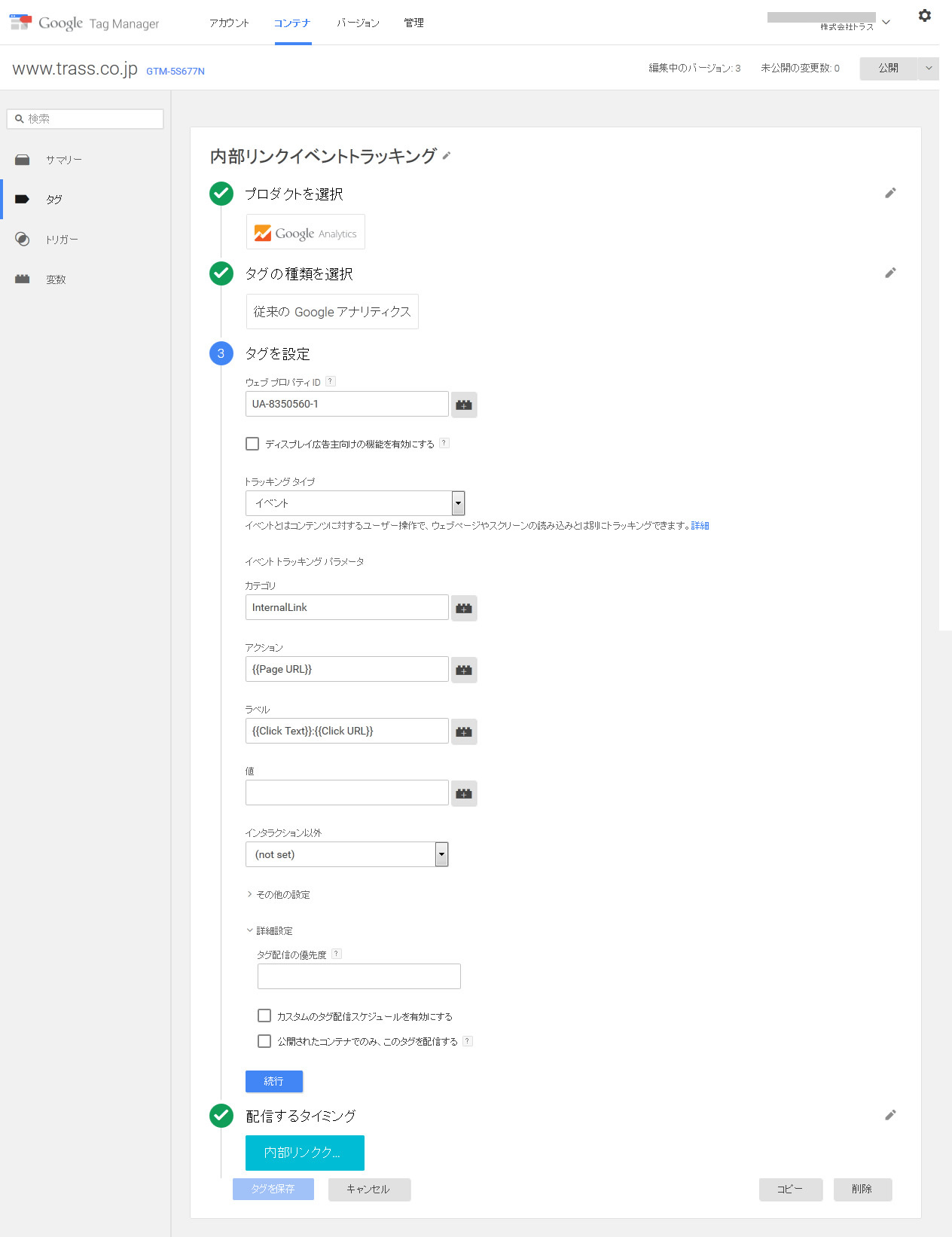Open settings gear icon at top right
Viewport: 952px width, 1237px height.
coord(925,16)
